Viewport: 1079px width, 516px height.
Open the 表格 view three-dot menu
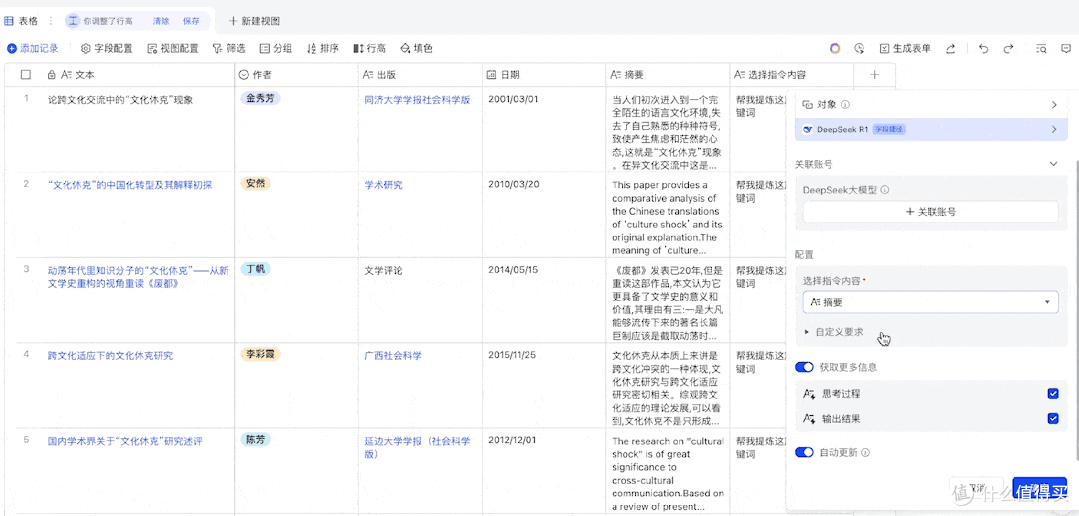click(50, 21)
